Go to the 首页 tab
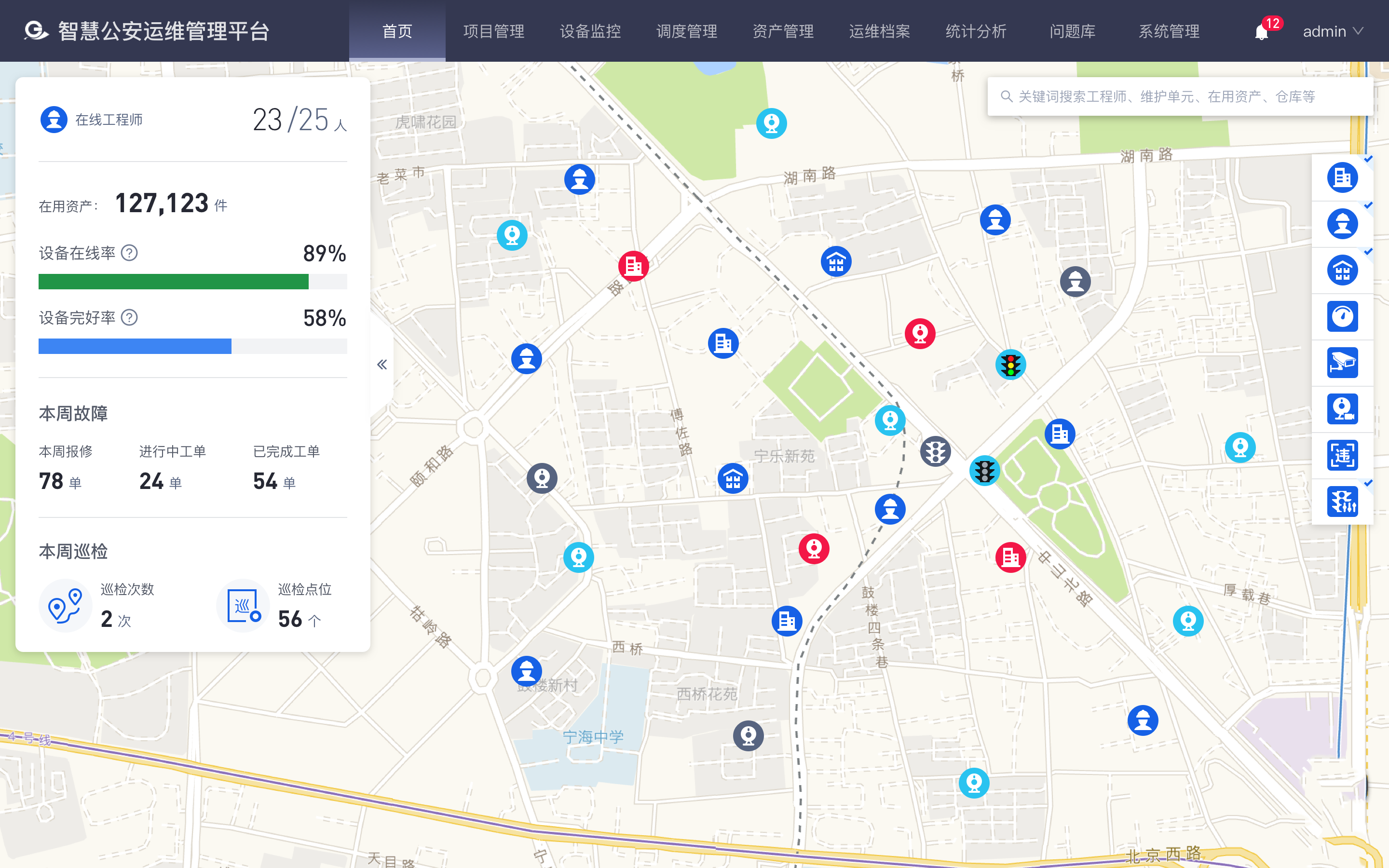 pos(397,31)
